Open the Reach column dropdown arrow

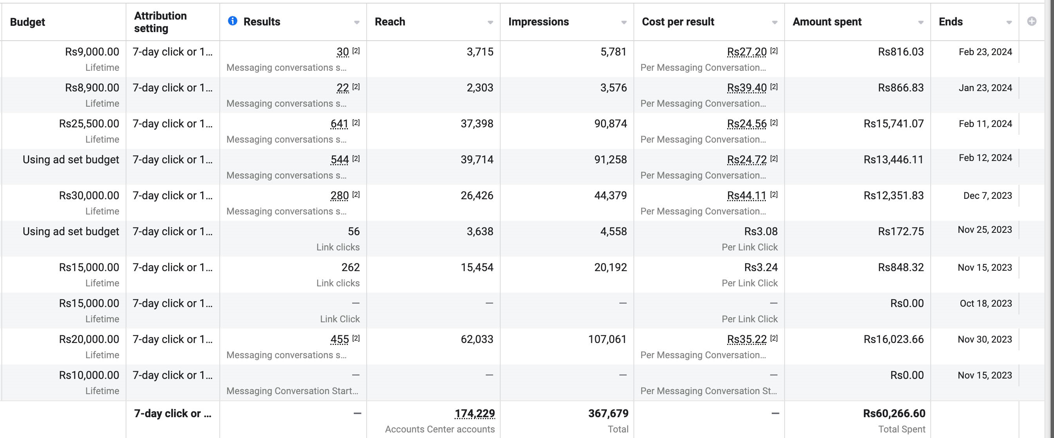(x=490, y=22)
